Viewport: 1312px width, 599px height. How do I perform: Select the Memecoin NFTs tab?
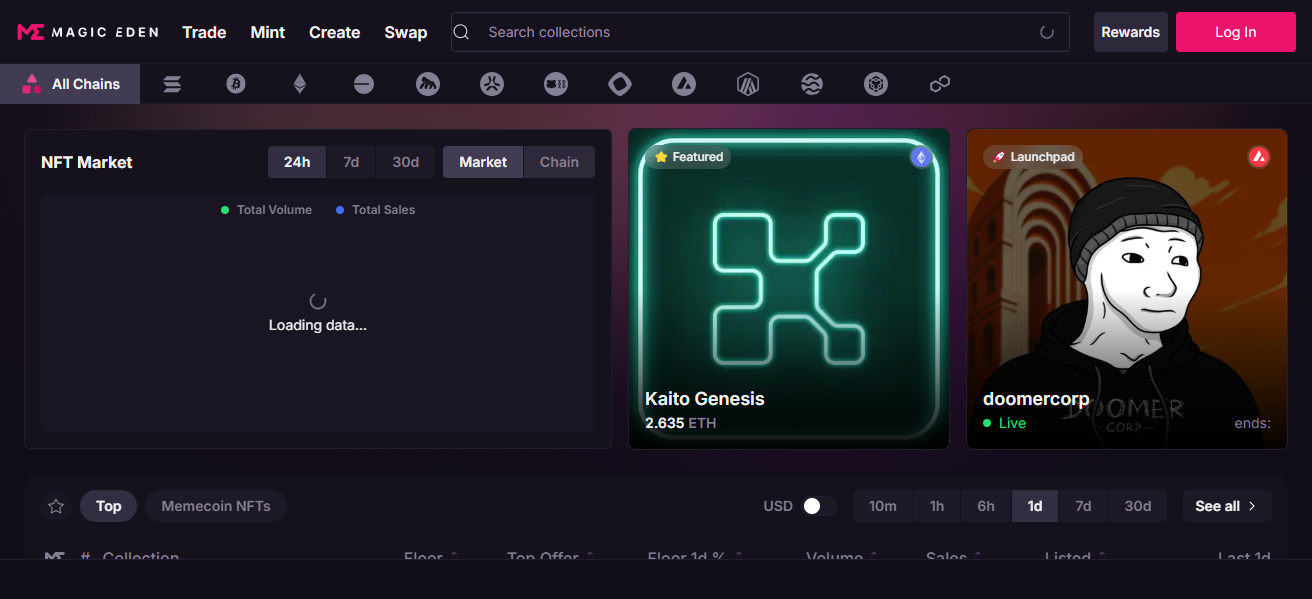click(216, 506)
